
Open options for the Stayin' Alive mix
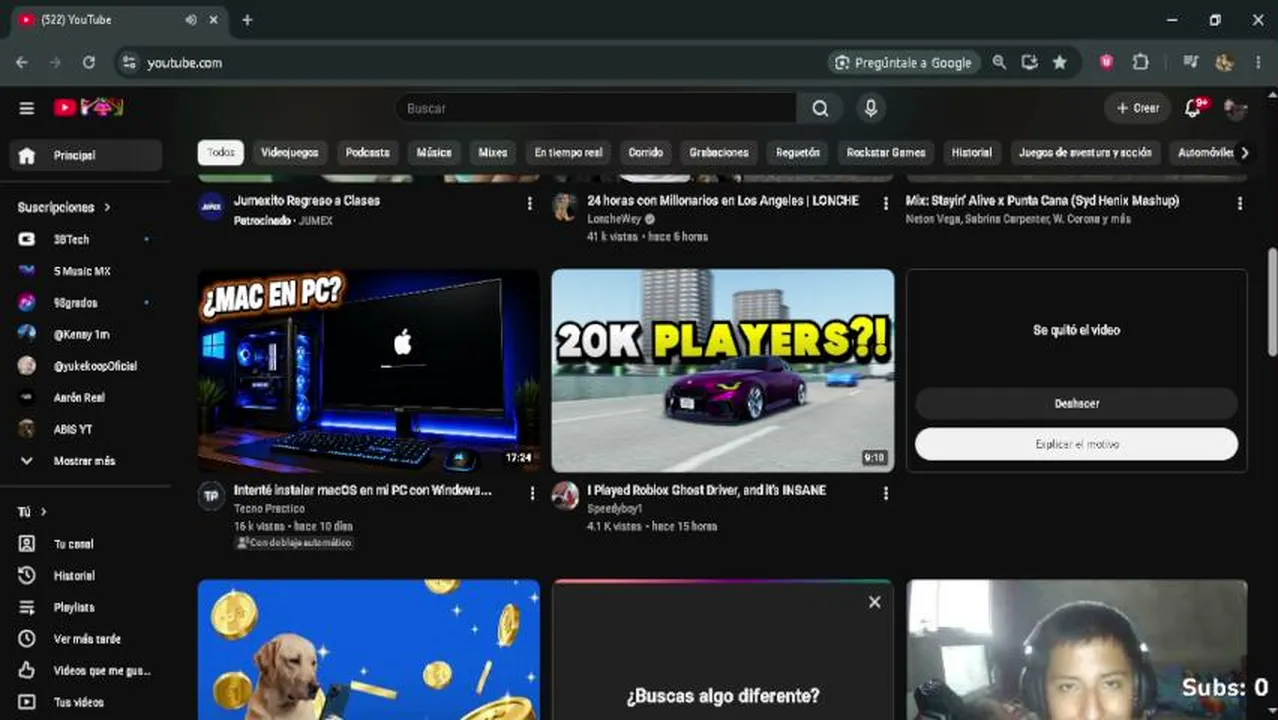(x=1240, y=203)
